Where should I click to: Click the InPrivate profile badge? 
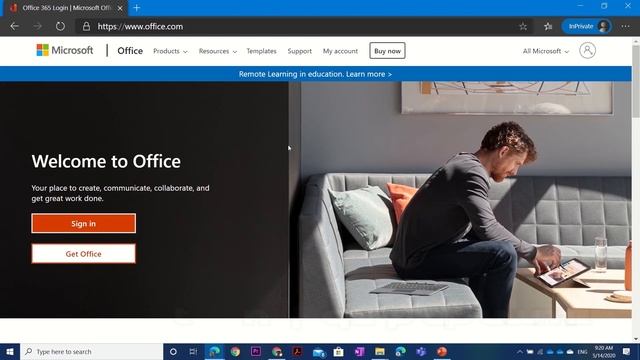587,26
